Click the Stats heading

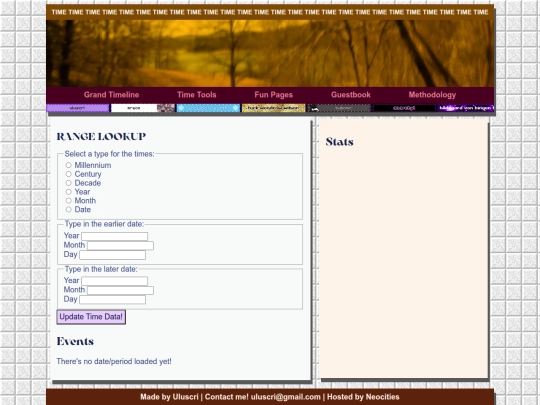340,142
